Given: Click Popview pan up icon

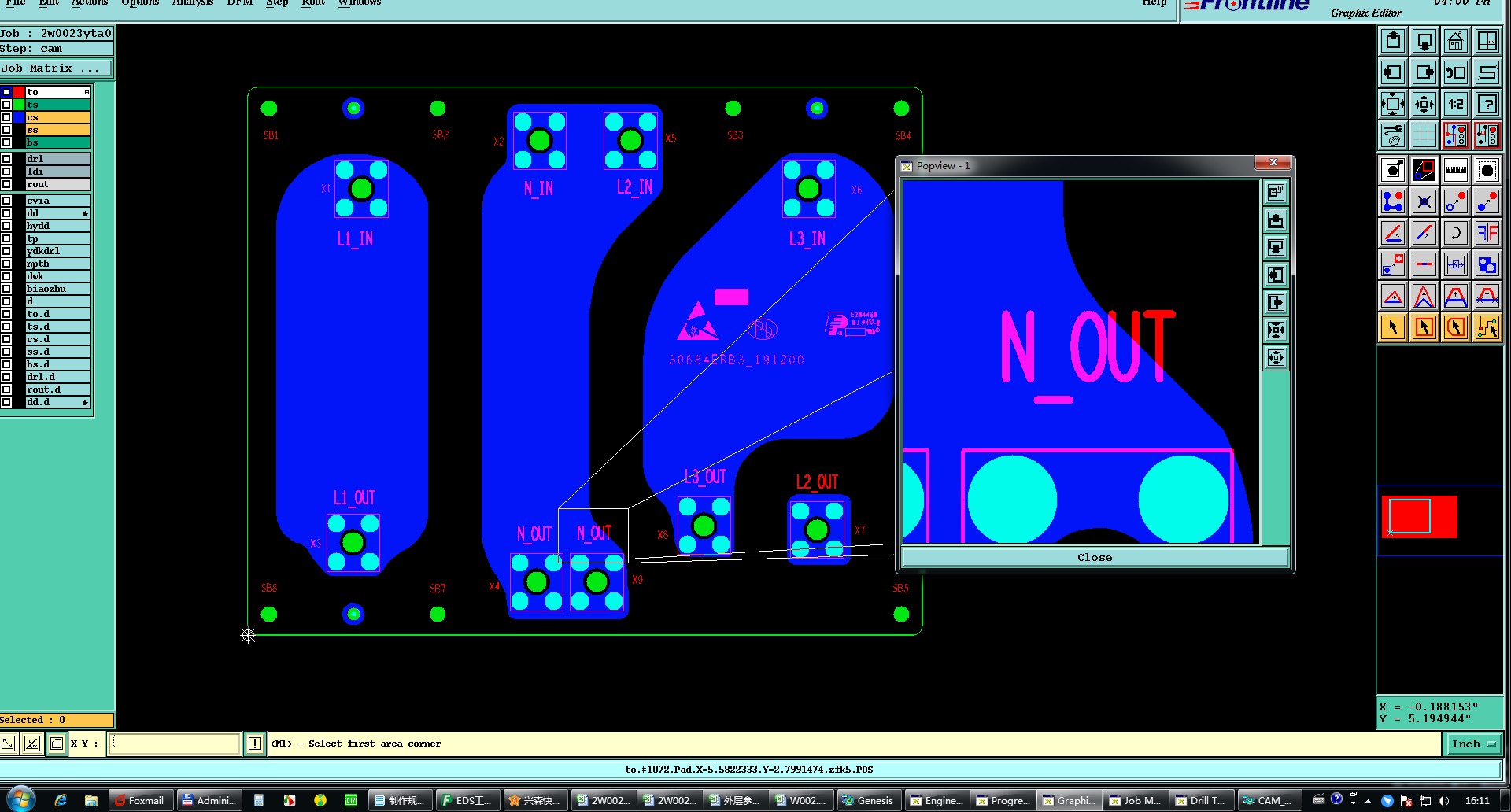Looking at the screenshot, I should coord(1276,220).
